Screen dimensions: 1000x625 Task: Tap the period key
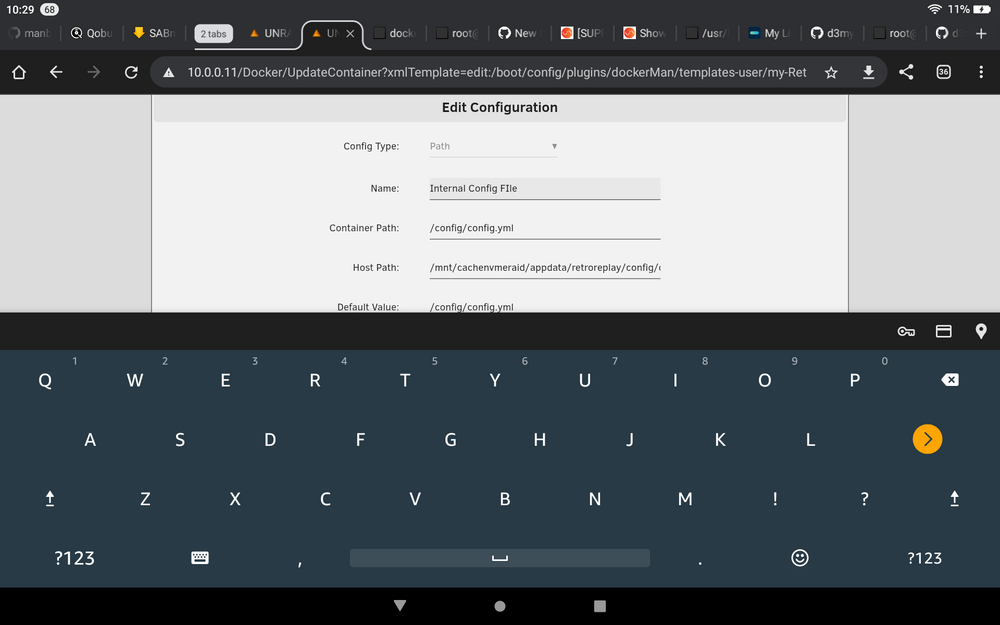[x=700, y=561]
